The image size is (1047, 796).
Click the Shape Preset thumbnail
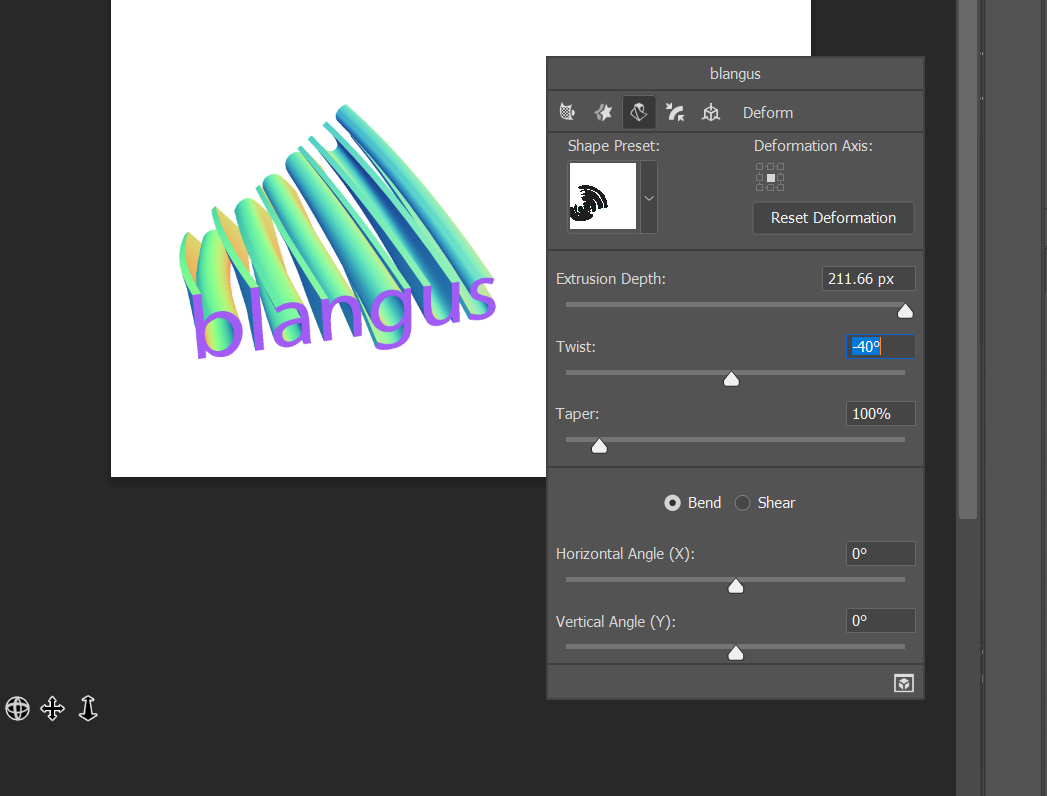tap(603, 197)
